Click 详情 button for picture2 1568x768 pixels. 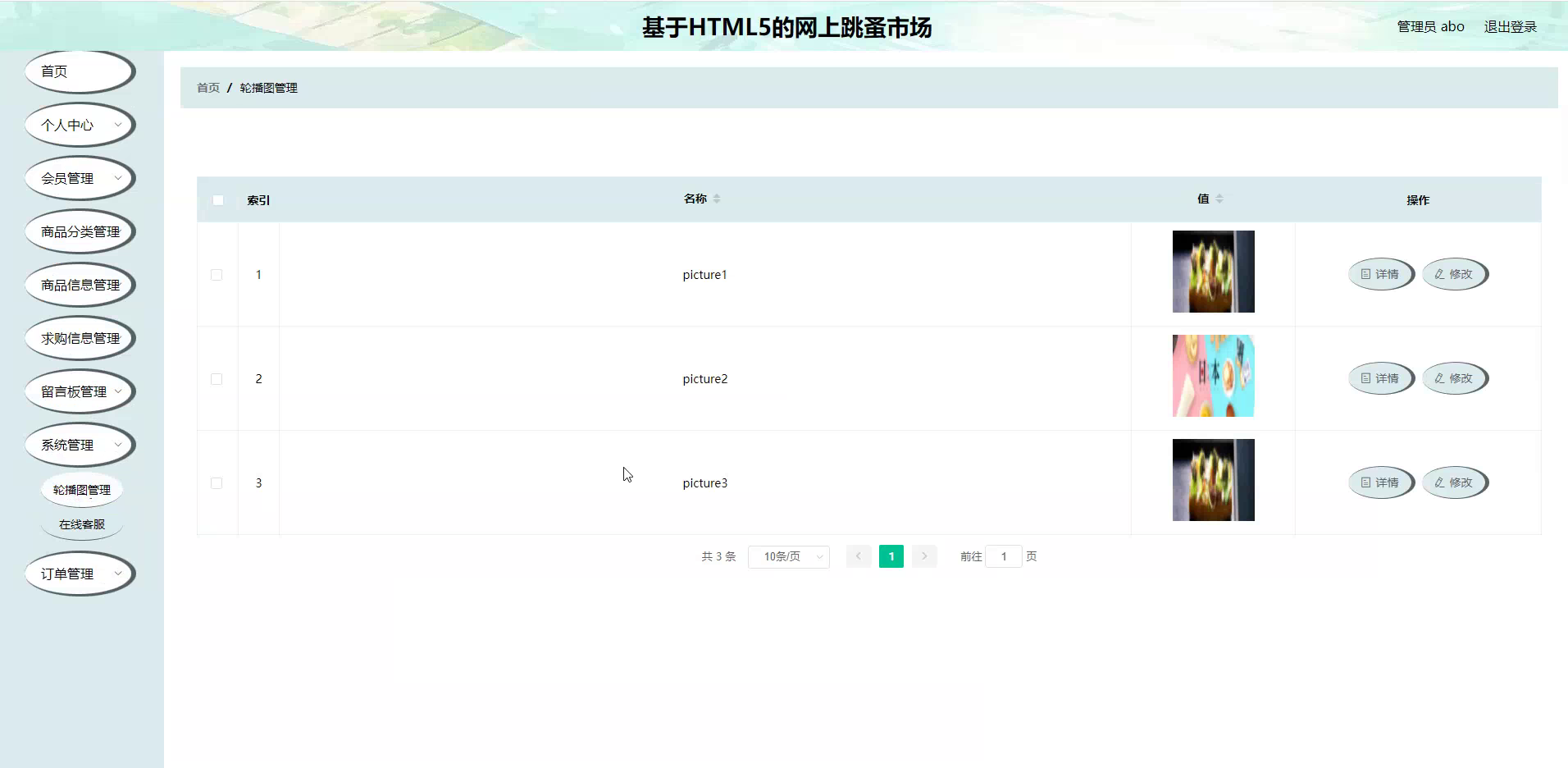pyautogui.click(x=1381, y=378)
